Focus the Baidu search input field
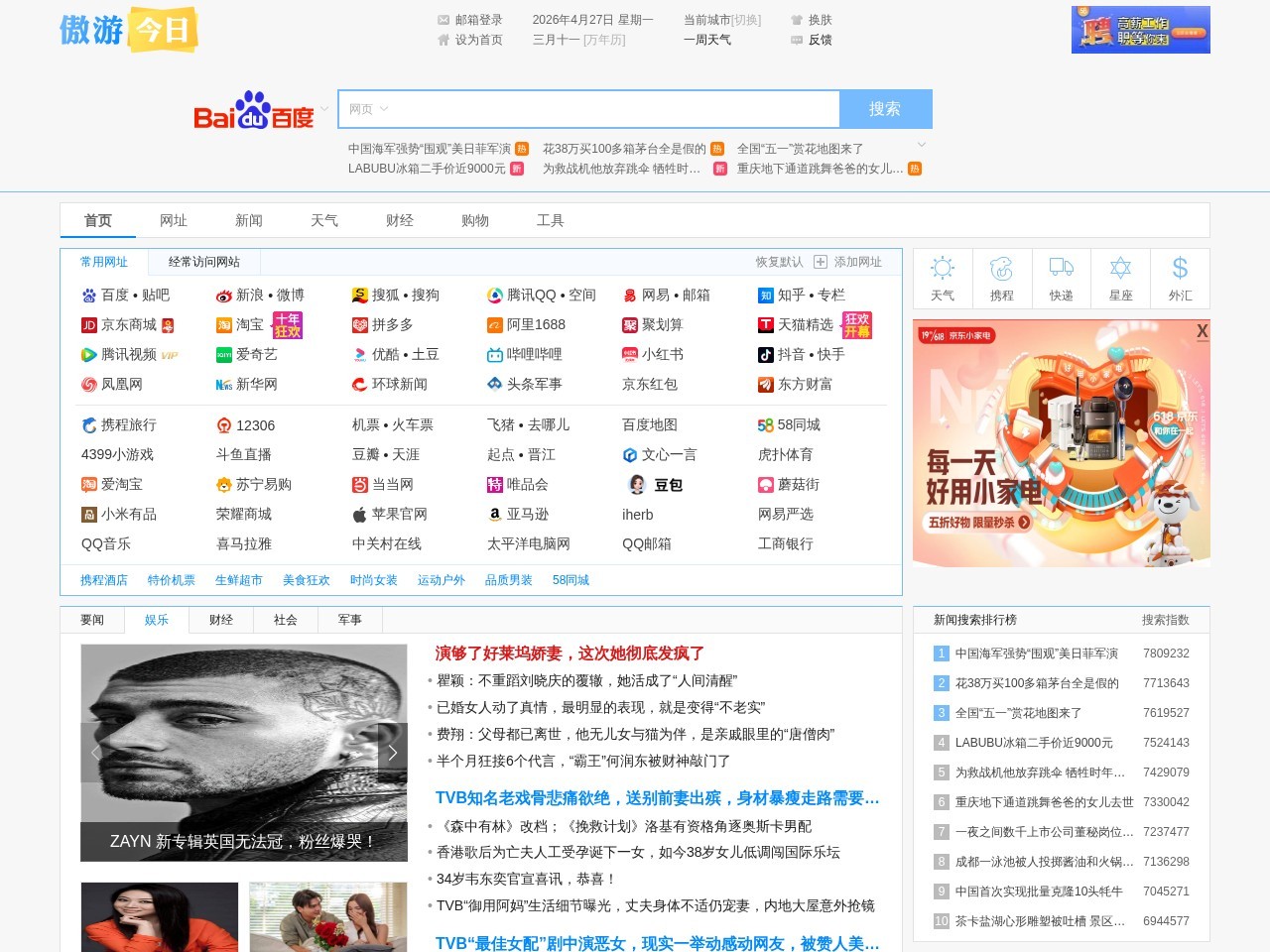This screenshot has width=1270, height=952. tap(615, 109)
